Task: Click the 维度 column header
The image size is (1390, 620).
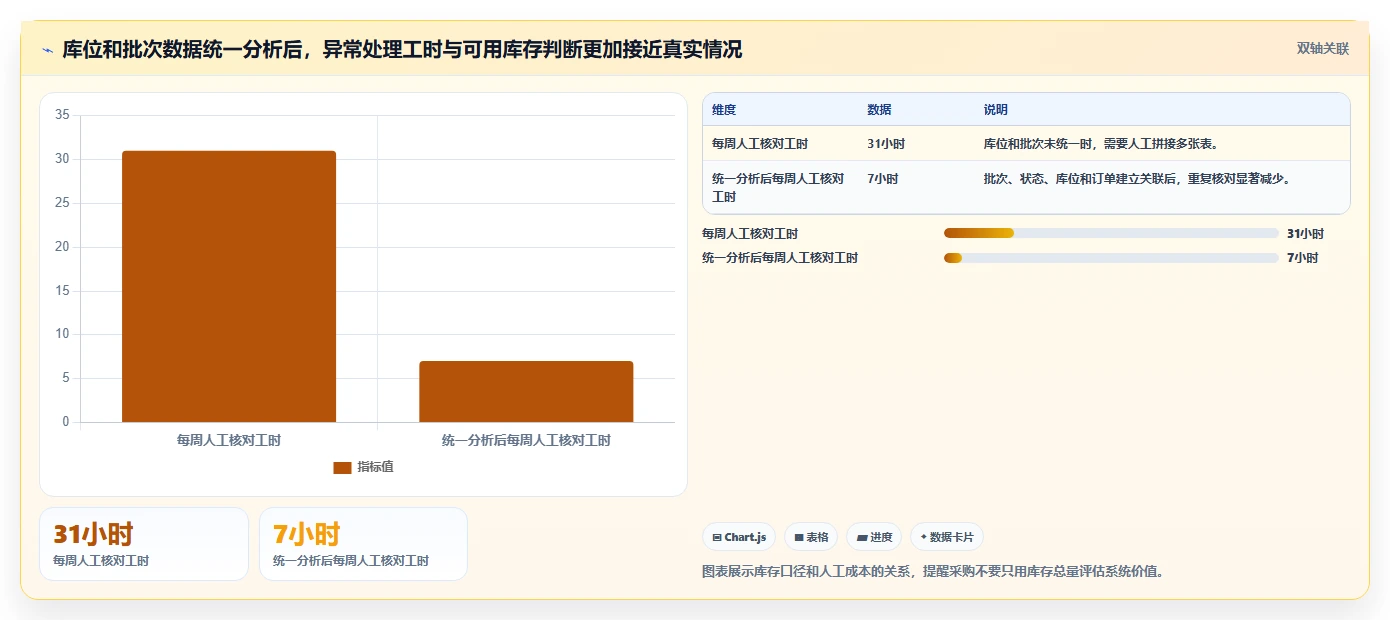Action: [x=724, y=110]
